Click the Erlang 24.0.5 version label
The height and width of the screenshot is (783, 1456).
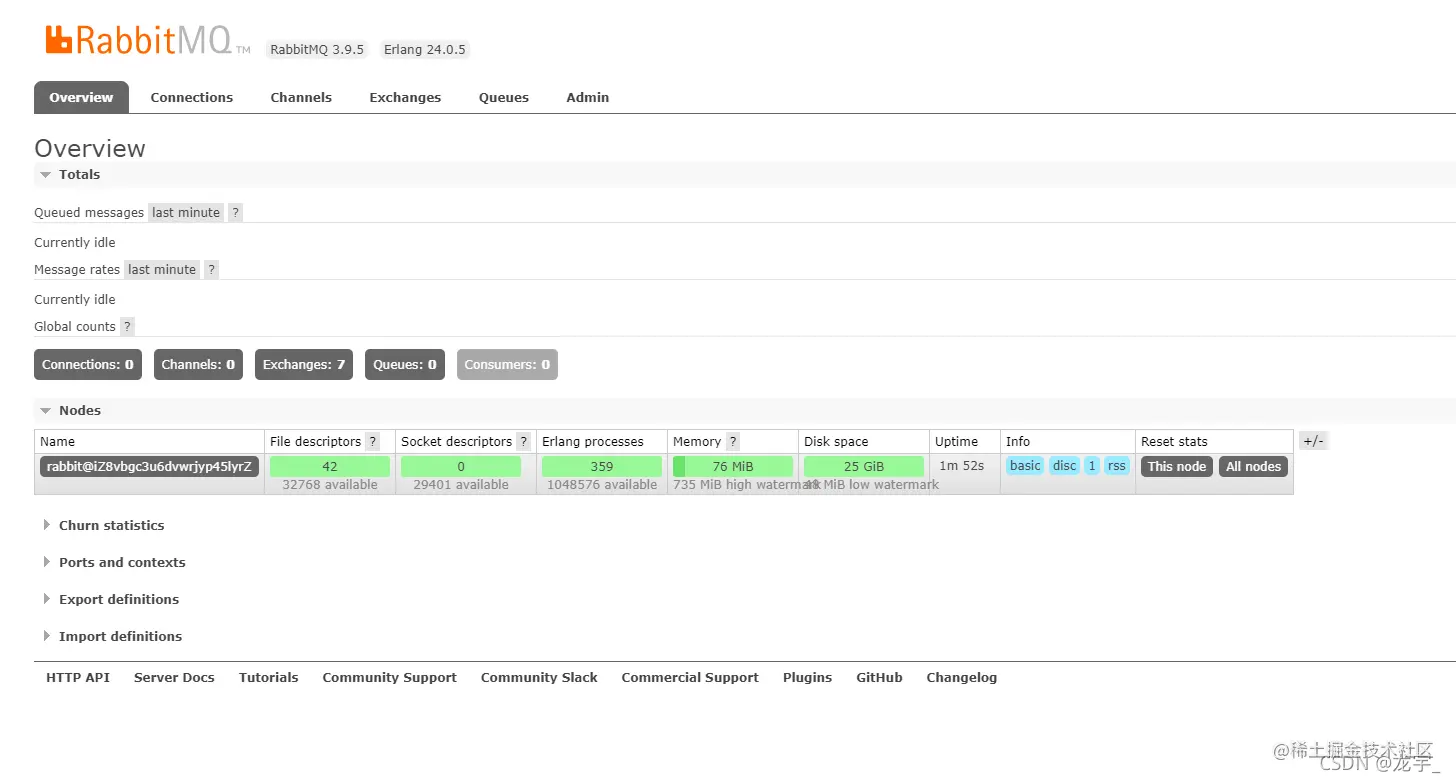(x=424, y=49)
